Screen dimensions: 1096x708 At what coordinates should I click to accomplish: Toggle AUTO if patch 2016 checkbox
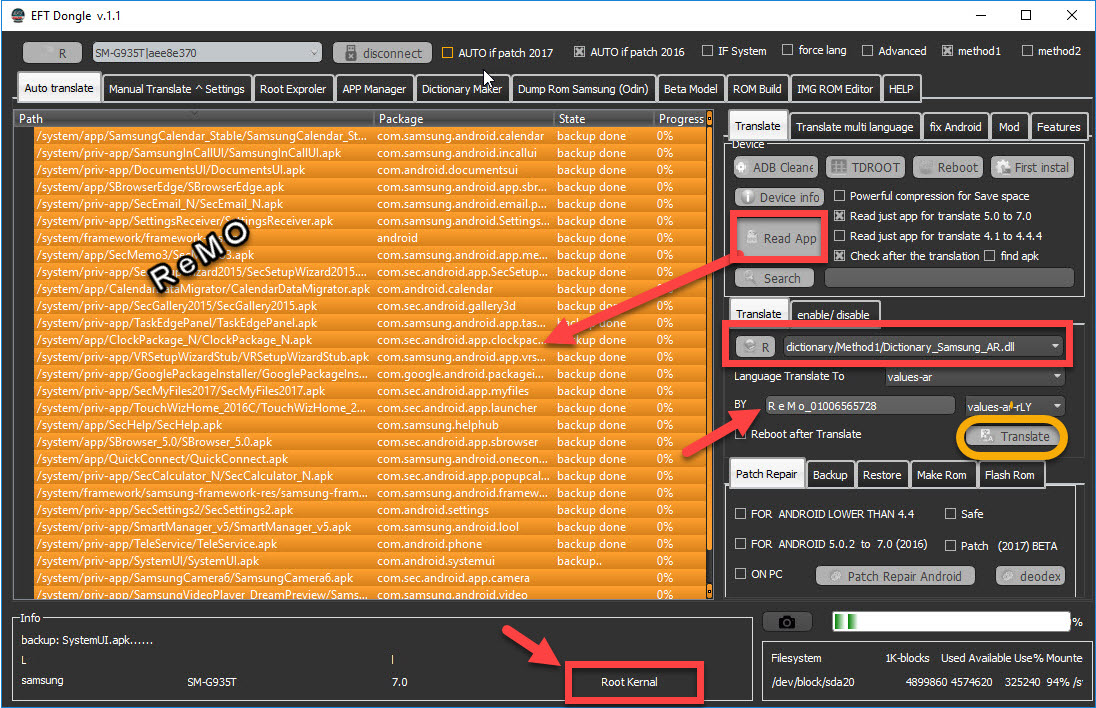pos(579,51)
